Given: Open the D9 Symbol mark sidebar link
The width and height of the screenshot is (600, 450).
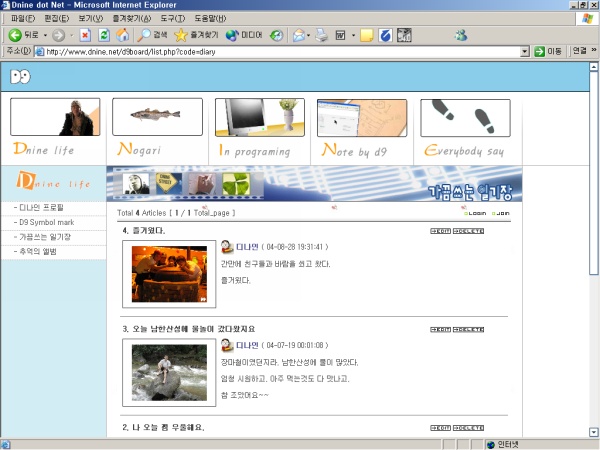Looking at the screenshot, I should pos(47,222).
